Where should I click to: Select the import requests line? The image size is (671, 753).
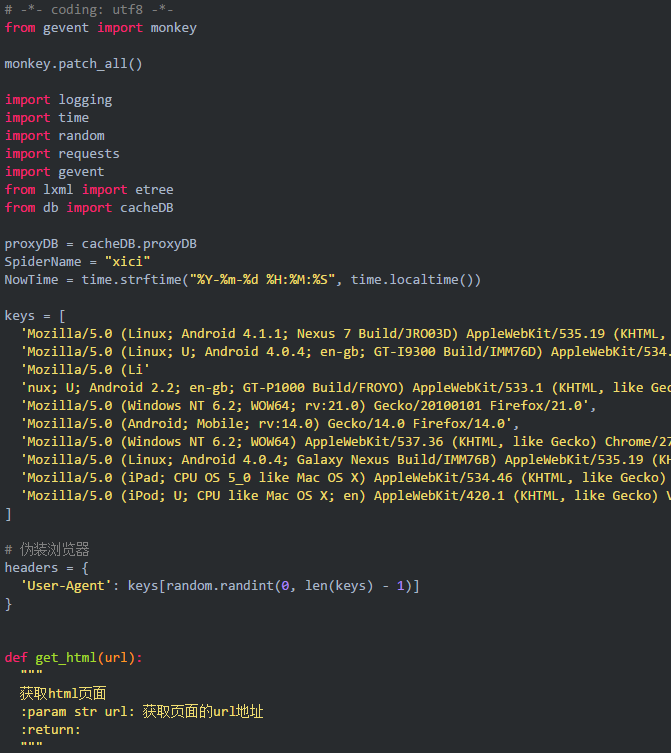62,154
